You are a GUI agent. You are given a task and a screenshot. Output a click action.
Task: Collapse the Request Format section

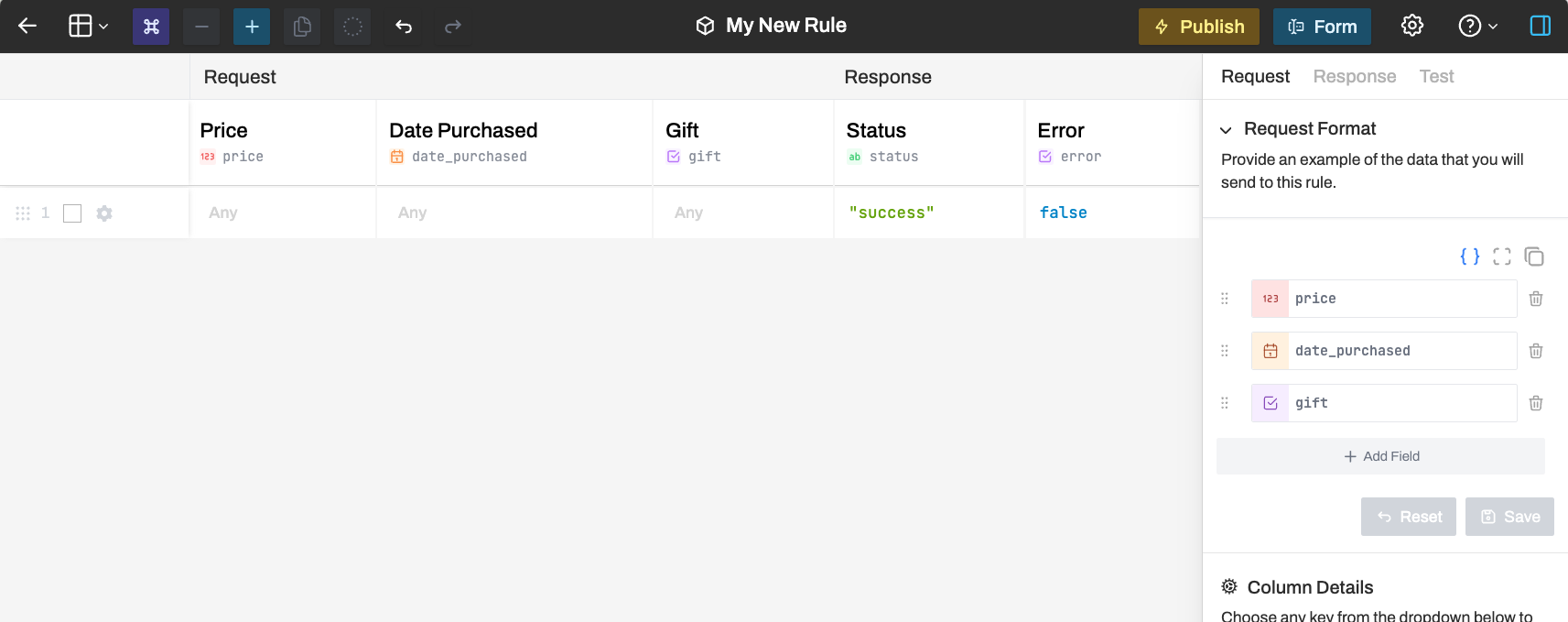point(1226,130)
